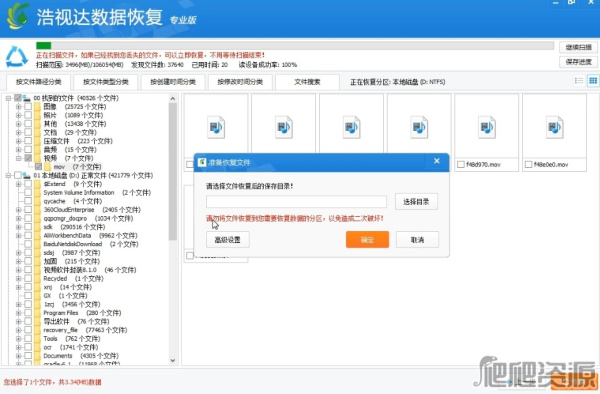Tick checkbox for f48d970.mov
Screen dimensions: 600x394
pos(461,164)
